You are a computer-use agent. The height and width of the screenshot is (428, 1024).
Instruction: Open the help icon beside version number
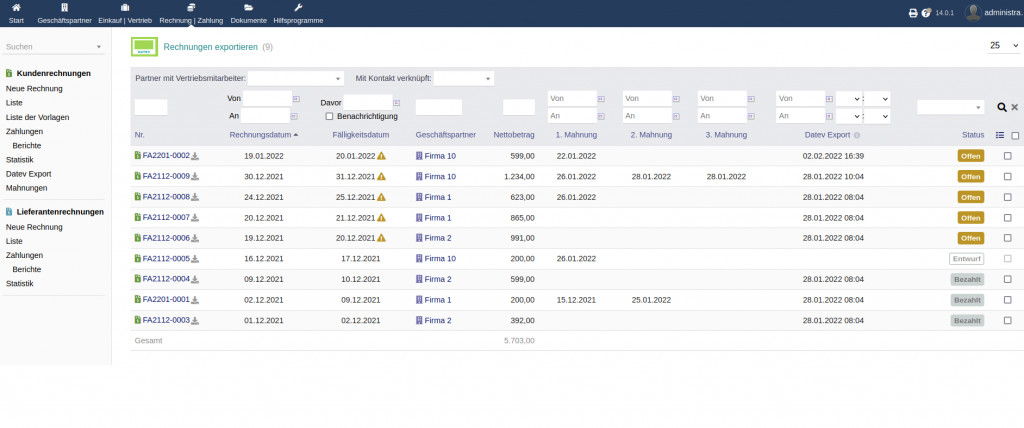926,13
